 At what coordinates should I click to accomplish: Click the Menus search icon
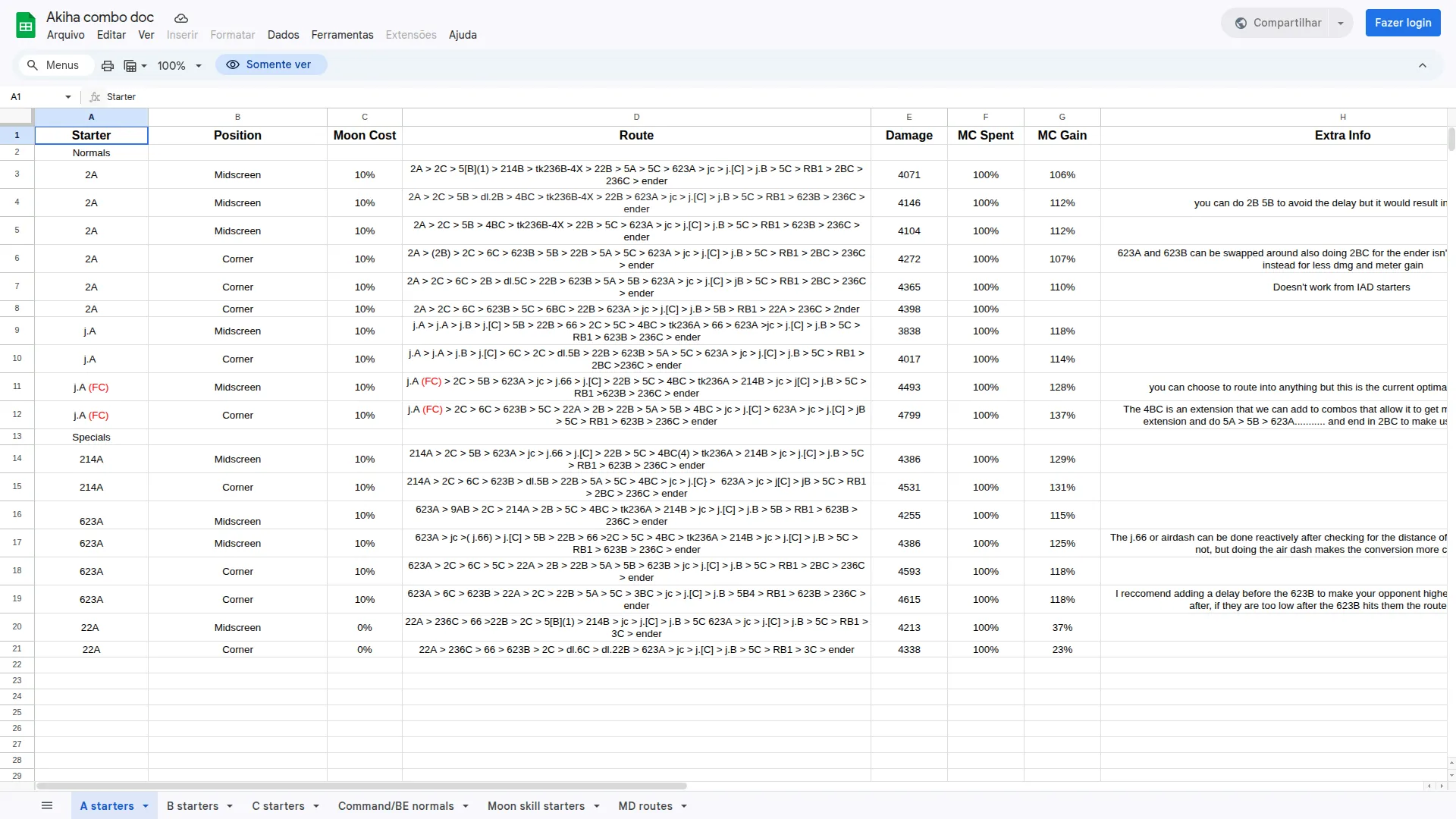33,65
